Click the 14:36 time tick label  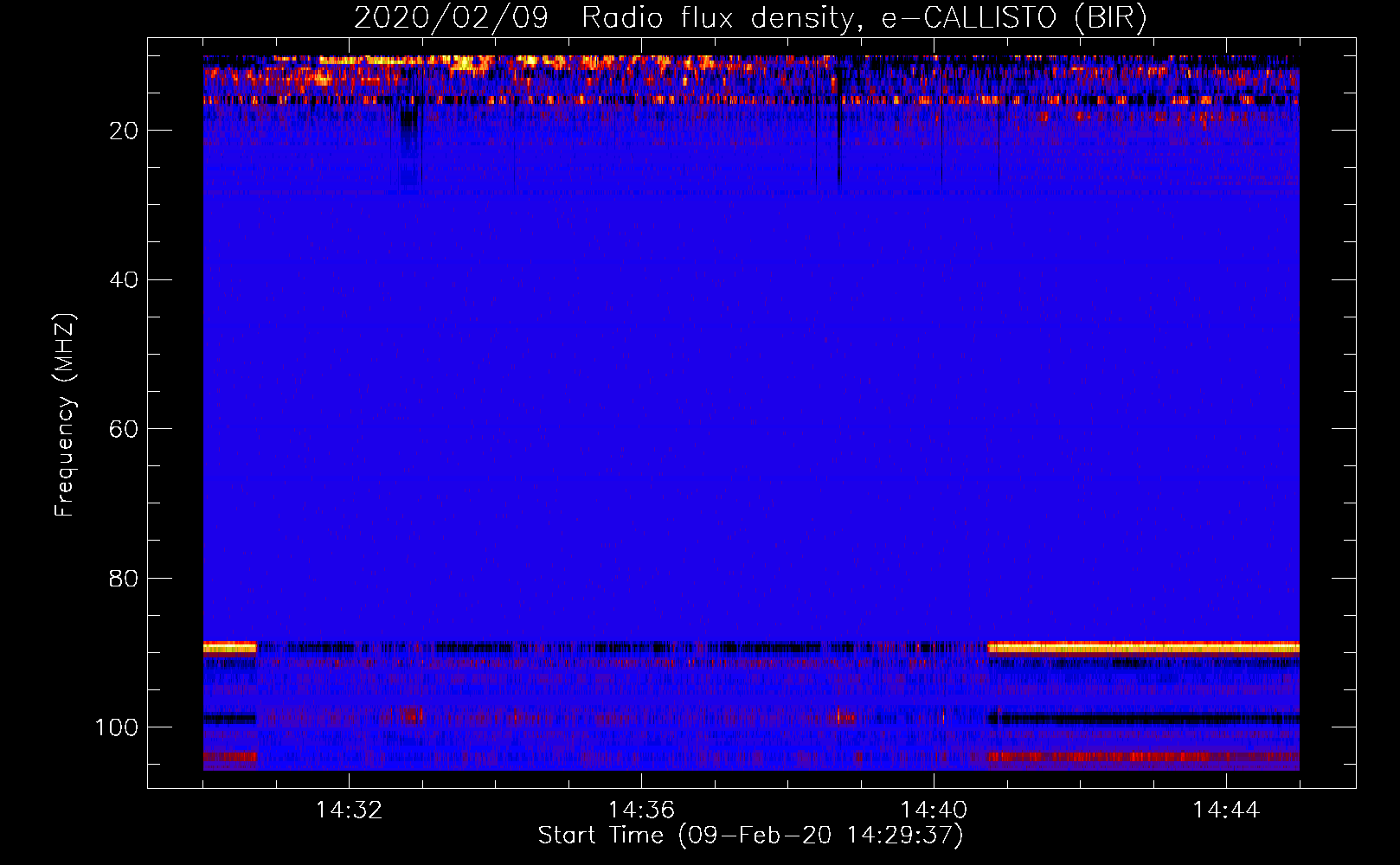click(641, 811)
